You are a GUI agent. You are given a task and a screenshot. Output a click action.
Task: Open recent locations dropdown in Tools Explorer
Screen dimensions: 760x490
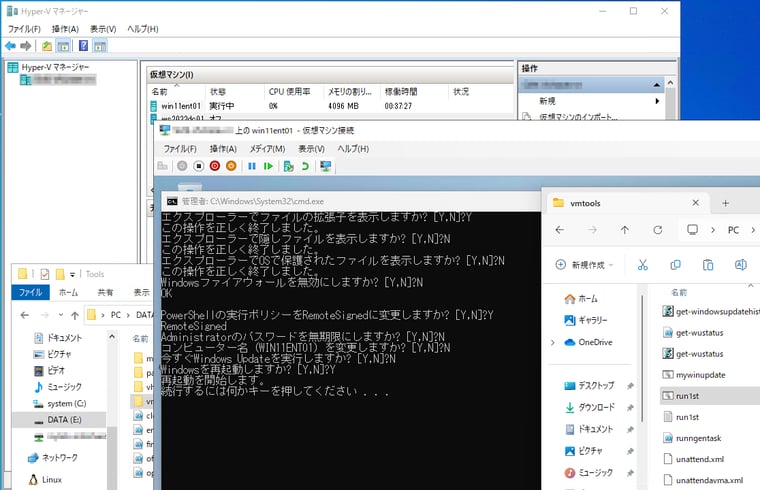[61, 315]
